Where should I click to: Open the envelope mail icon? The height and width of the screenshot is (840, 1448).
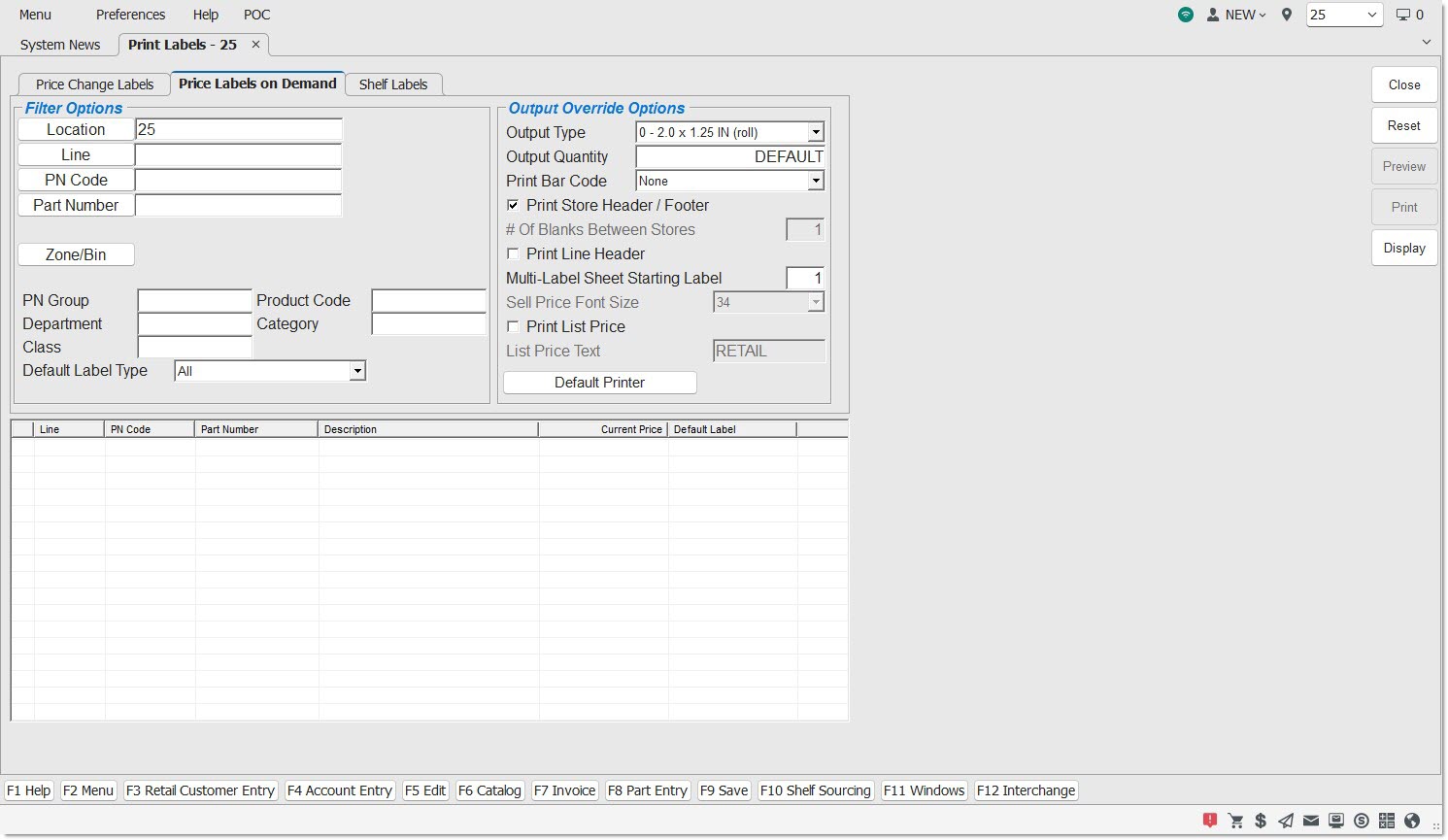[1311, 821]
